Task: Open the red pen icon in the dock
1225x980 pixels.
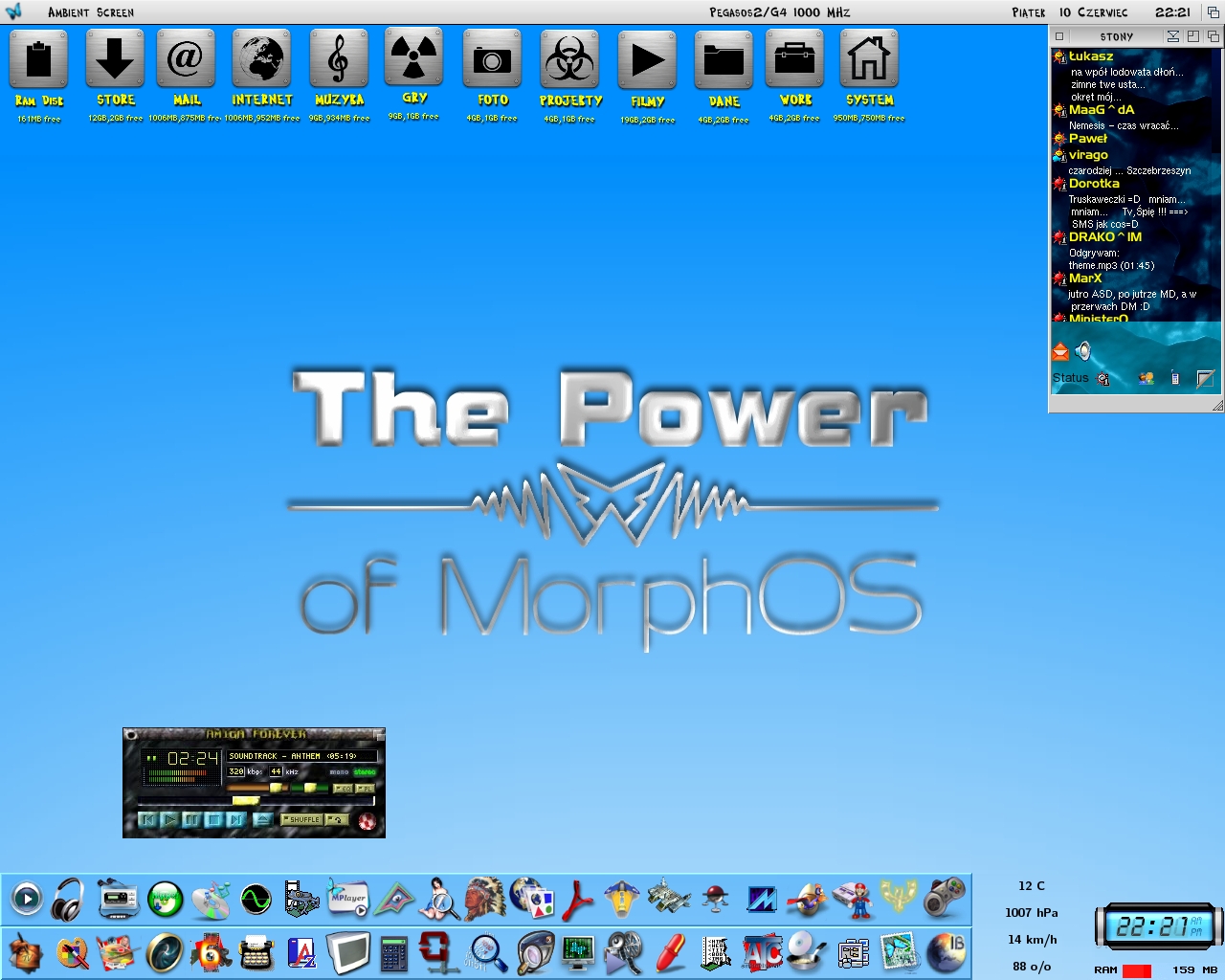Action: (669, 953)
